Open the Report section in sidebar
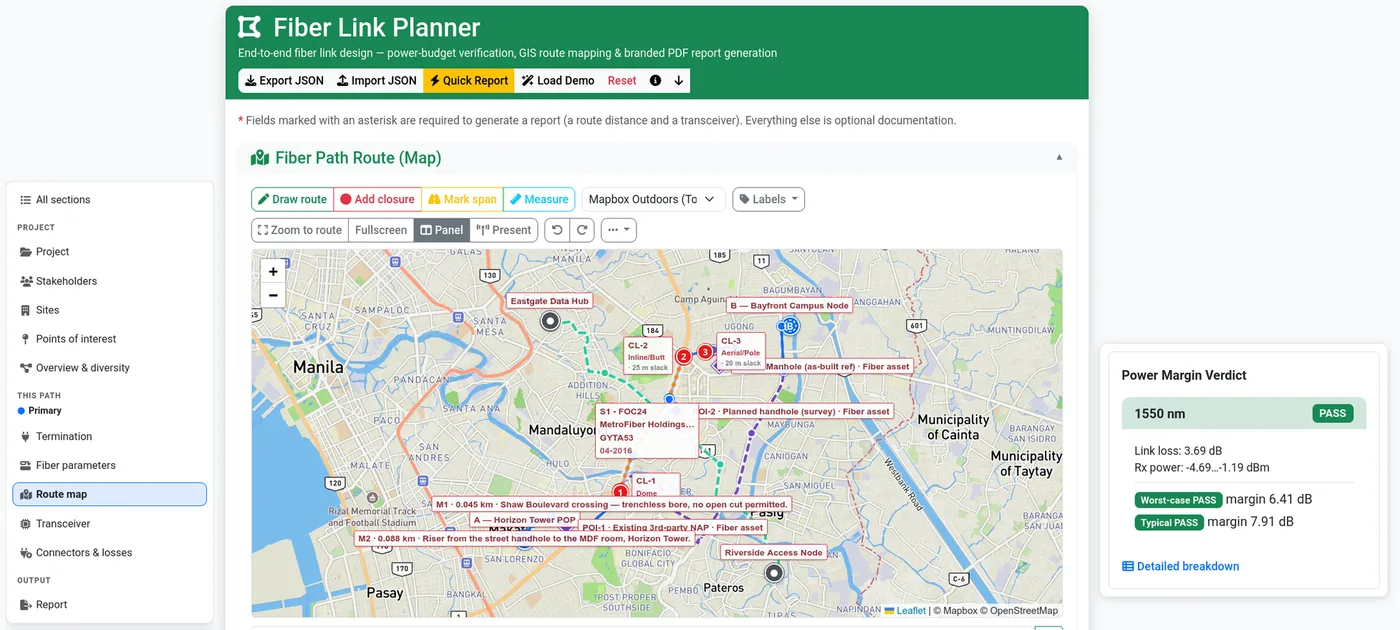This screenshot has height=630, width=1400. click(110, 605)
